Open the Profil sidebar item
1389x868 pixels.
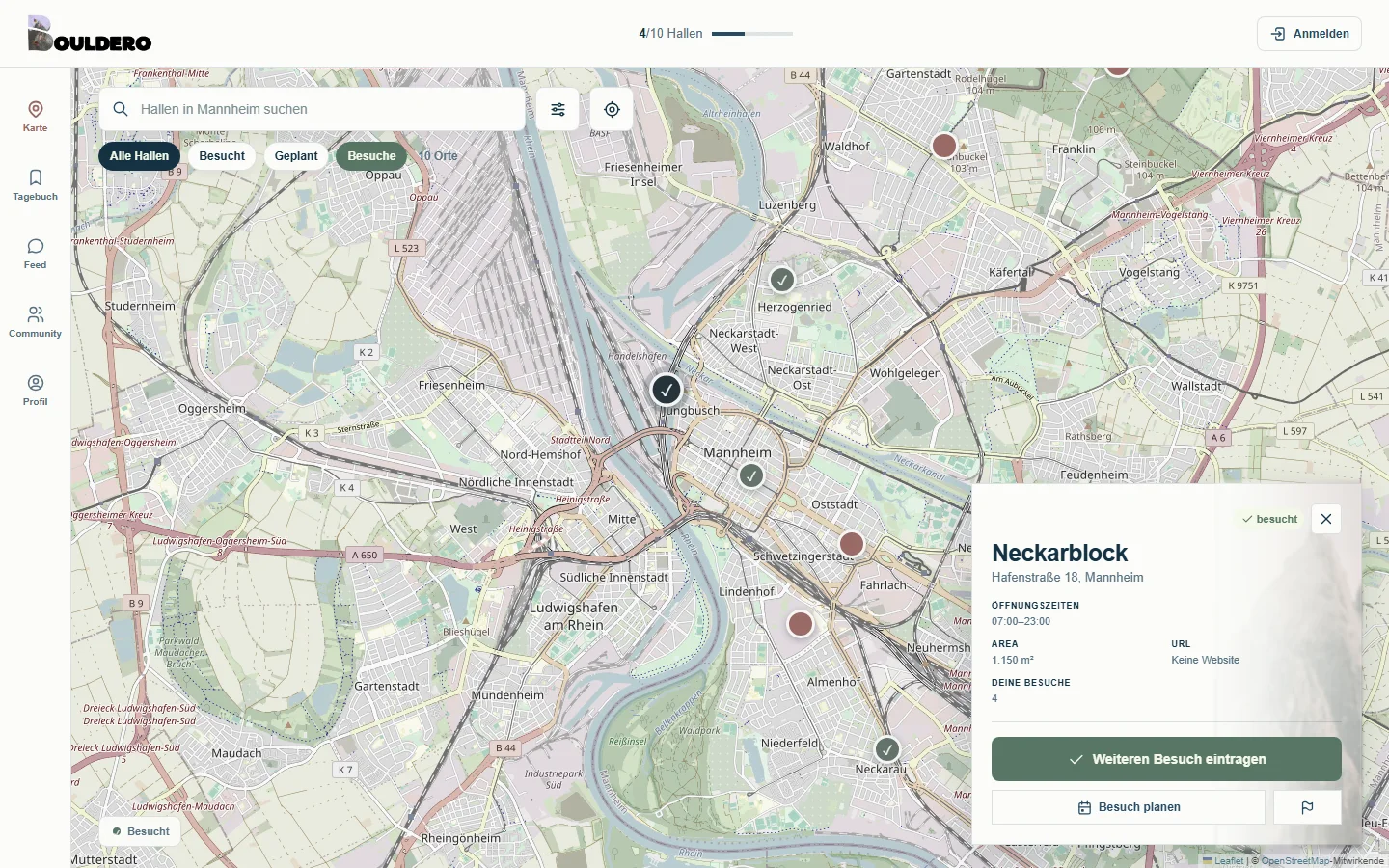[35, 390]
